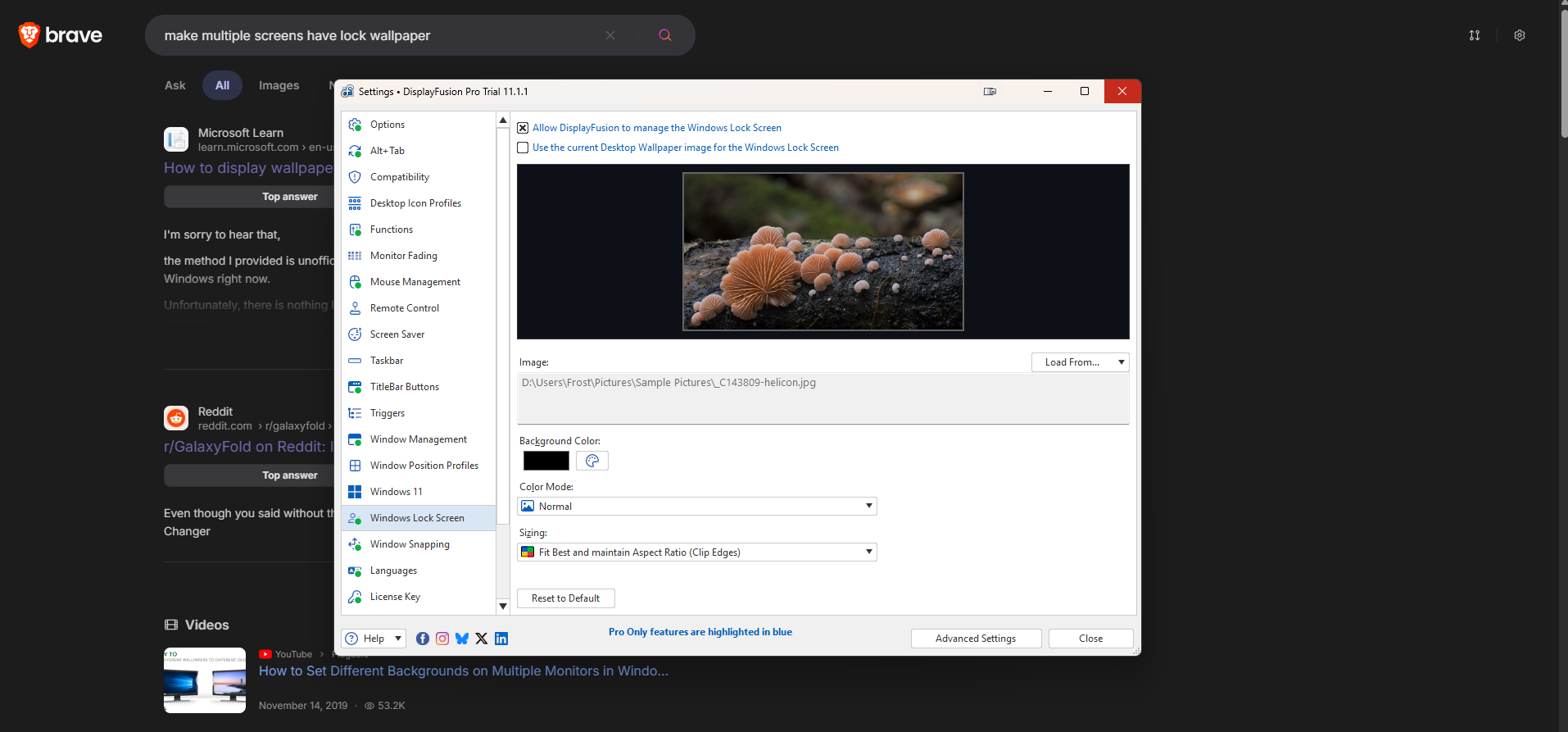Click the Brave search magnifier icon
The image size is (1568, 732).
tap(665, 35)
